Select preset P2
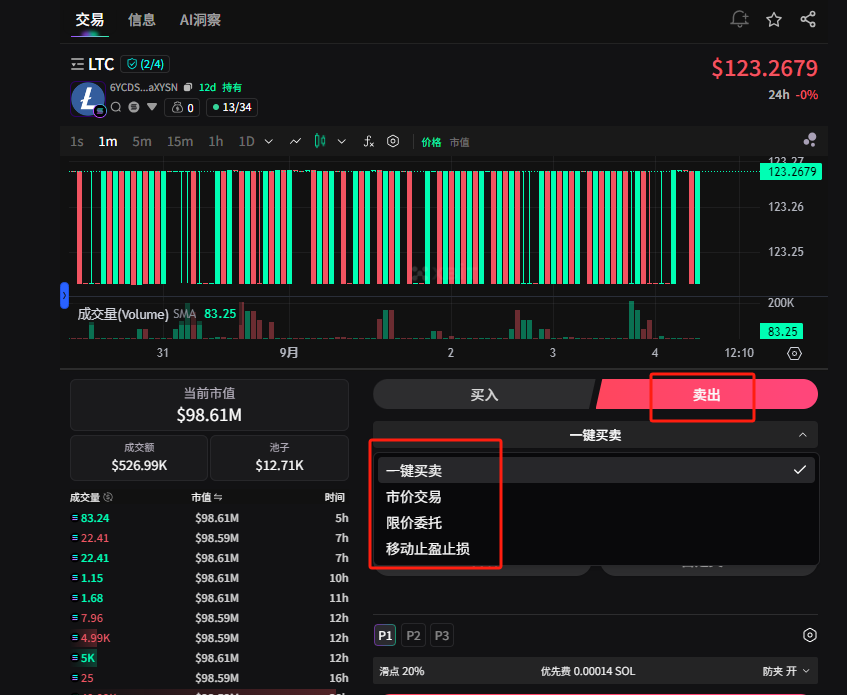 pos(413,635)
